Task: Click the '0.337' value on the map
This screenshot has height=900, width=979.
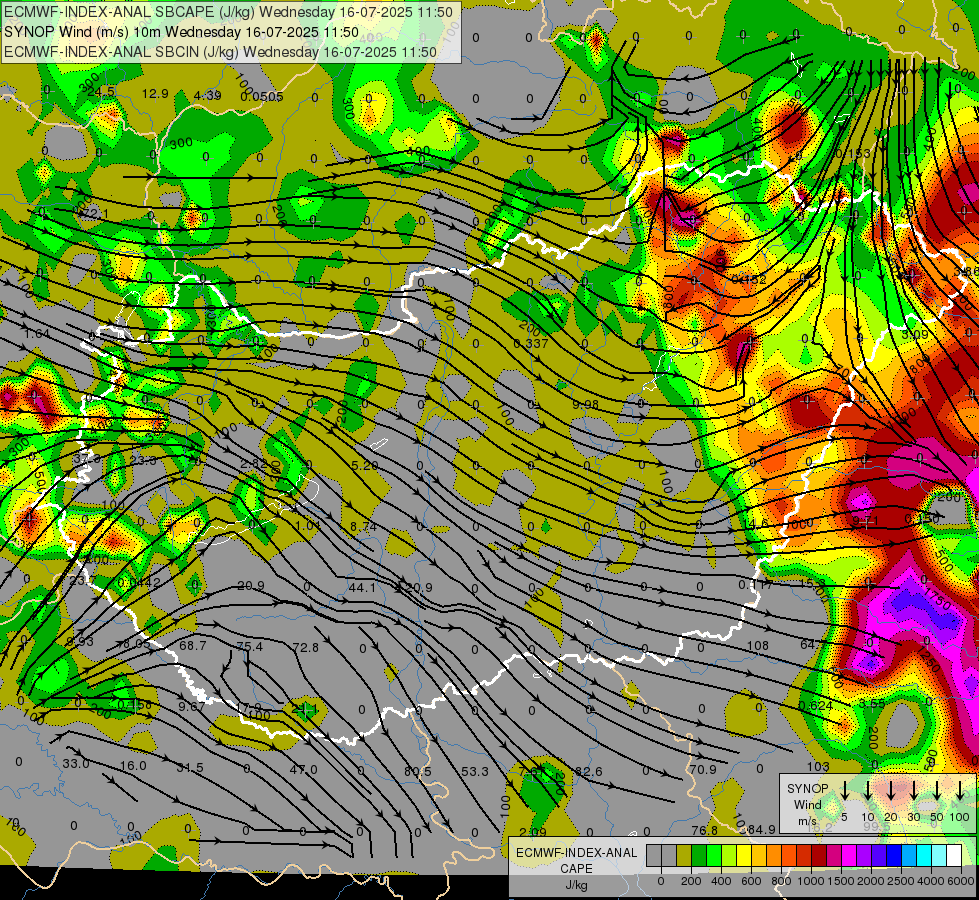Action: 531,344
